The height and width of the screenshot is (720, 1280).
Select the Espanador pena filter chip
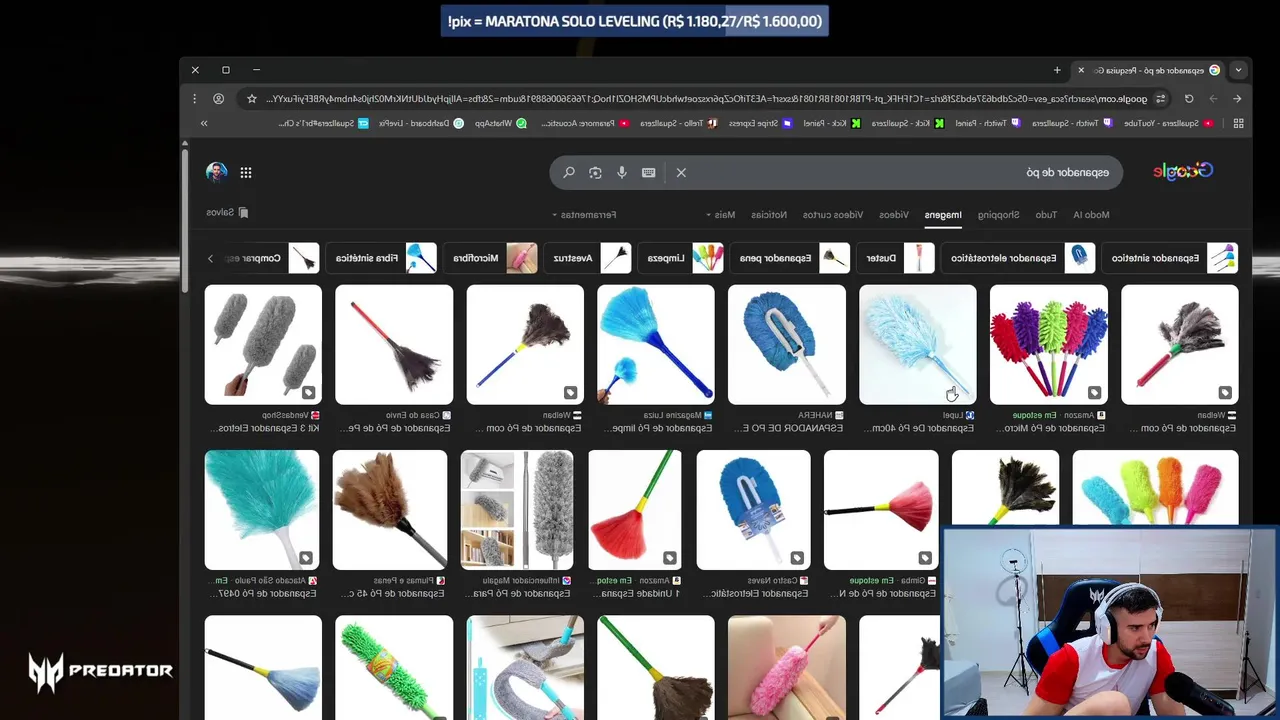point(790,258)
